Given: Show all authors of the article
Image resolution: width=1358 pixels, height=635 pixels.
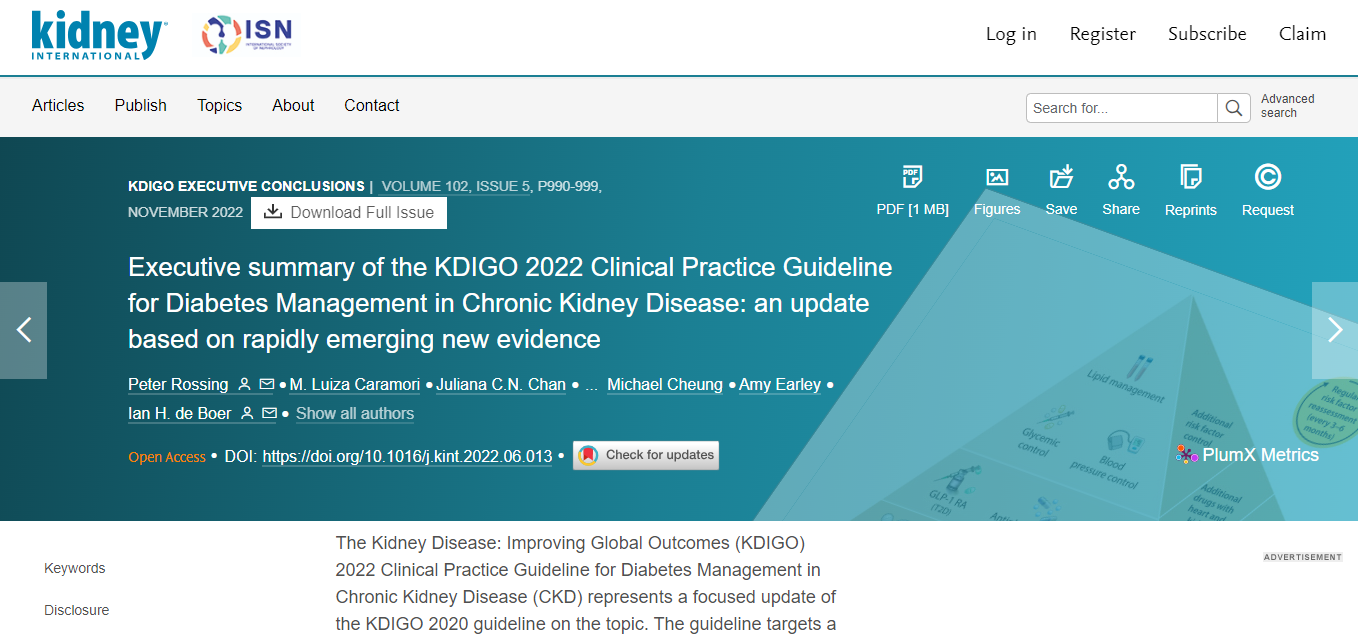Looking at the screenshot, I should tap(354, 413).
